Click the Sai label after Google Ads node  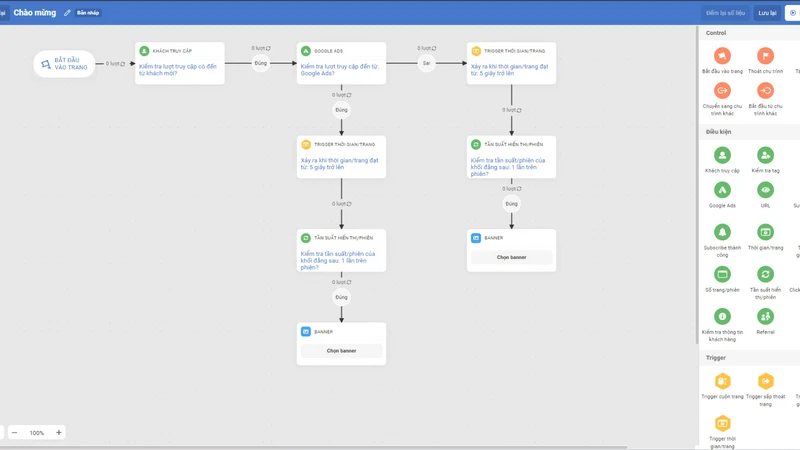(427, 63)
